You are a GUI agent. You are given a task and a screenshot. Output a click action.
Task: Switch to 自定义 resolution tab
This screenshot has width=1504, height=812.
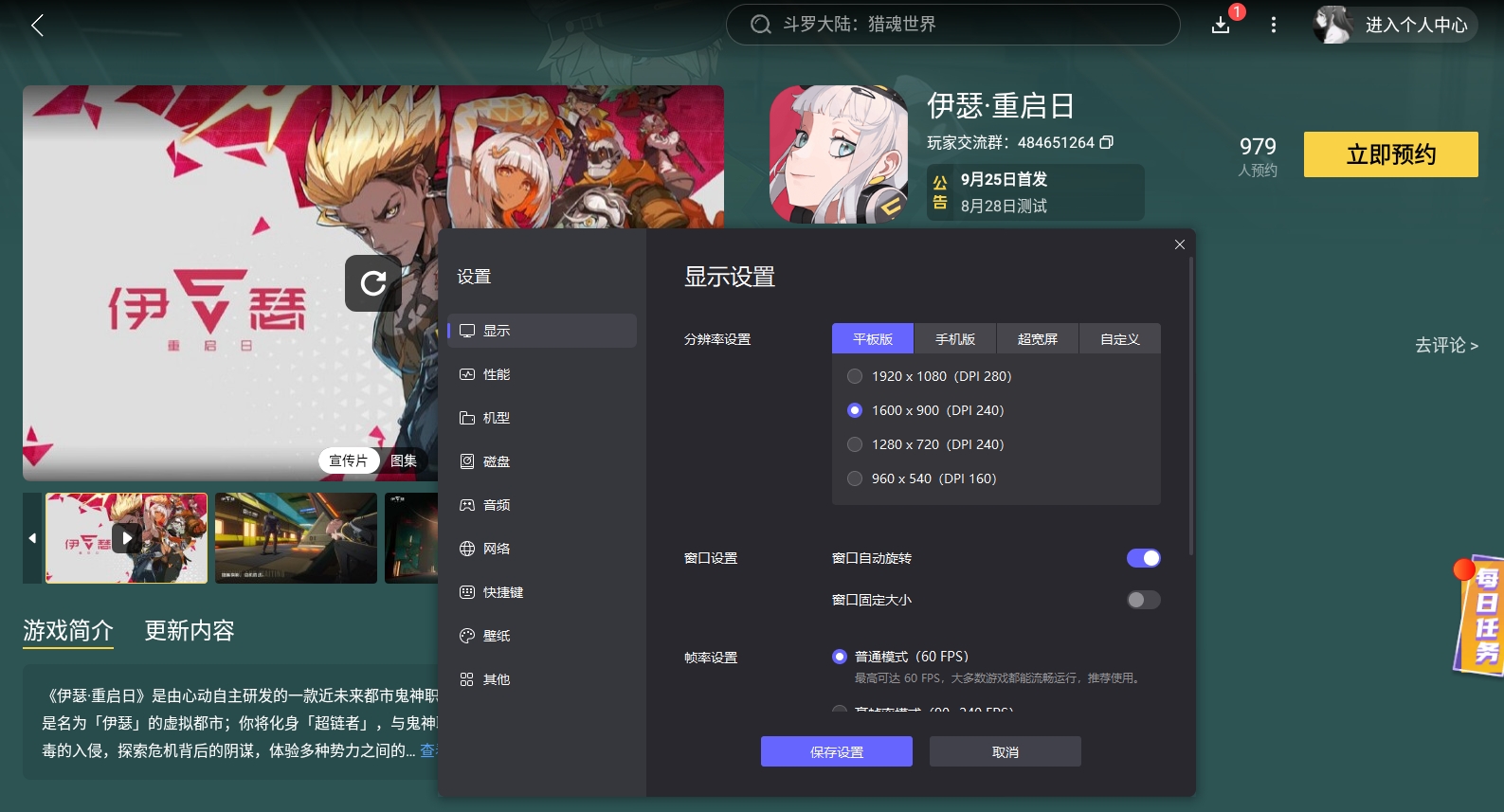pos(1120,338)
